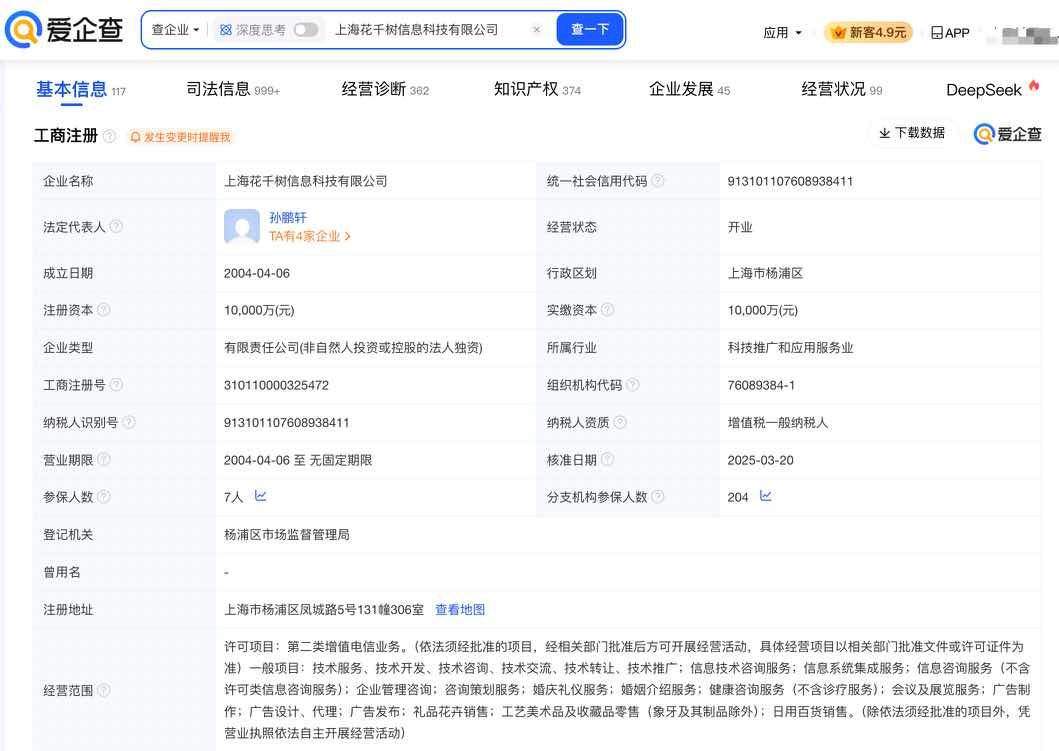Click help icon beside 纳税人资质
The image size is (1059, 751).
(620, 422)
